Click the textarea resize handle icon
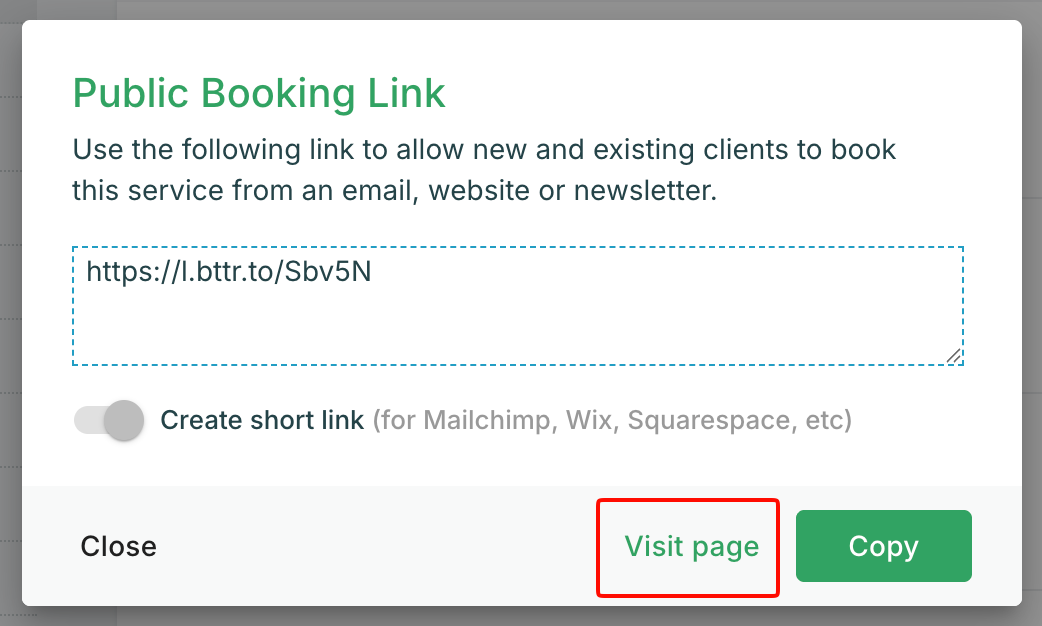The image size is (1042, 626). [953, 355]
